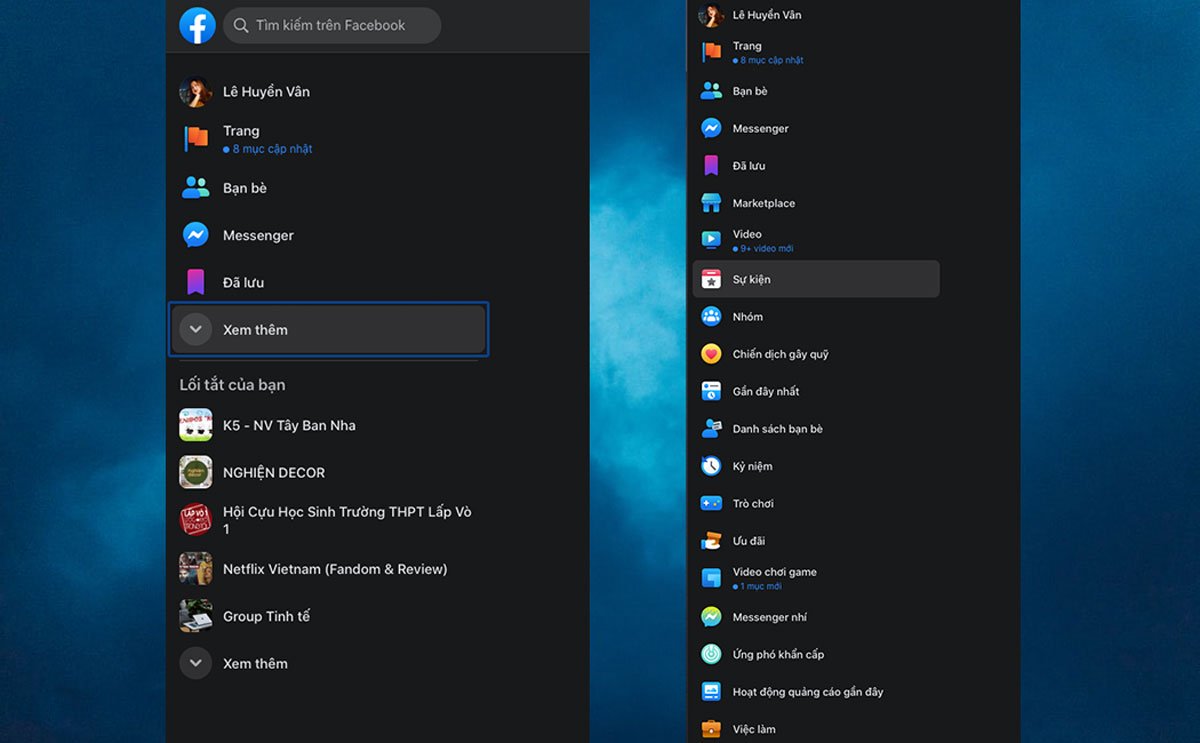Image resolution: width=1200 pixels, height=743 pixels.
Task: Open the Trò chơi gamepad icon
Action: pyautogui.click(x=711, y=504)
